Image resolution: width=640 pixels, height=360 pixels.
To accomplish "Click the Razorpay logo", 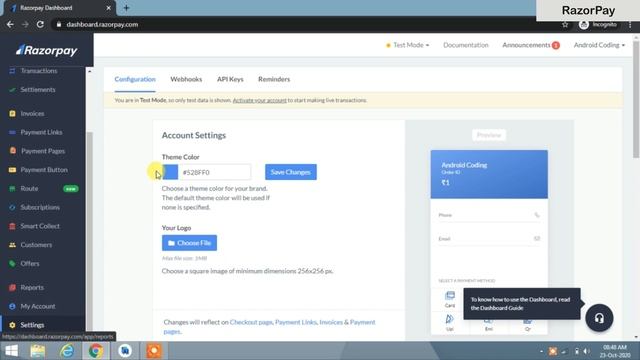I will (47, 50).
